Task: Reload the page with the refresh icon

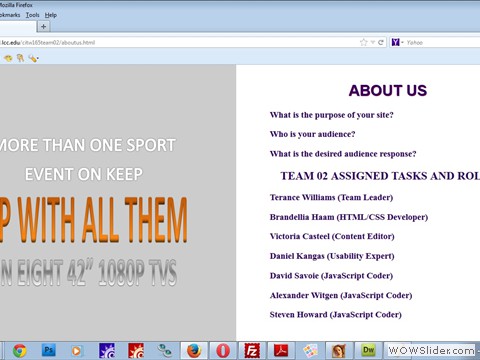Action: tap(381, 42)
